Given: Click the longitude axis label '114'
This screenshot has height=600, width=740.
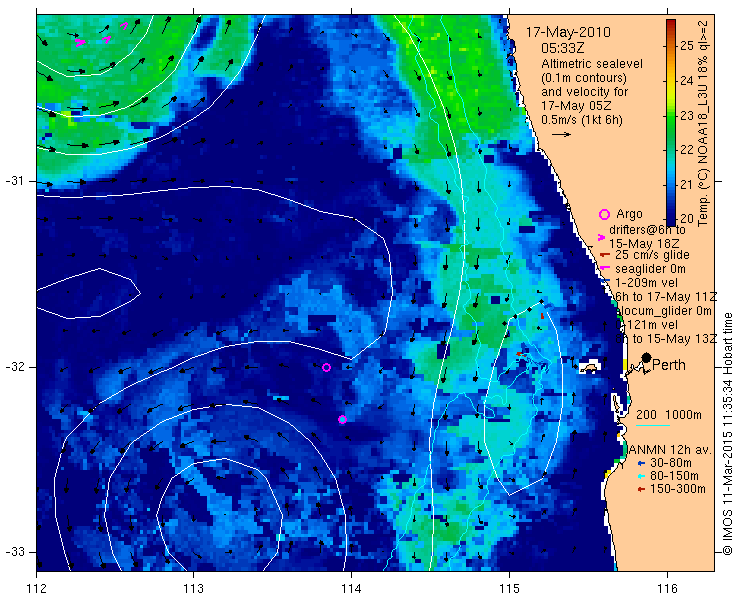Looking at the screenshot, I should 352,589.
